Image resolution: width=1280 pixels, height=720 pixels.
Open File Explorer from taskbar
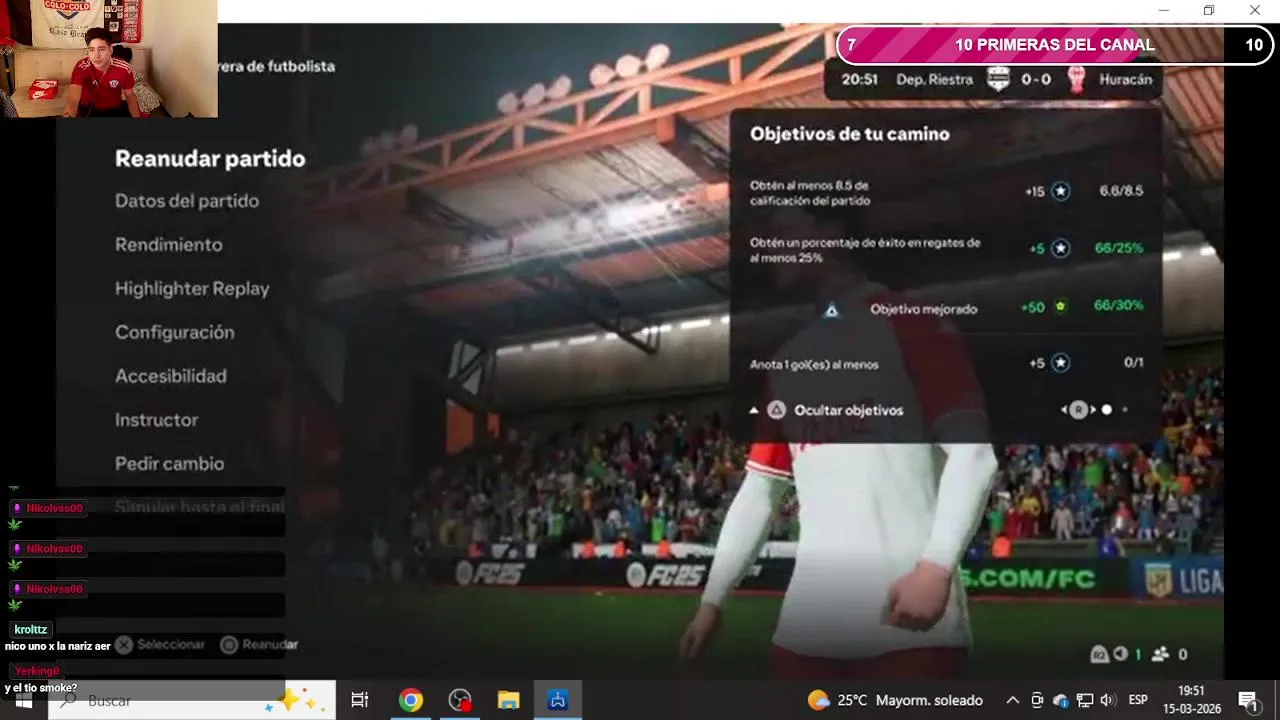pos(509,700)
